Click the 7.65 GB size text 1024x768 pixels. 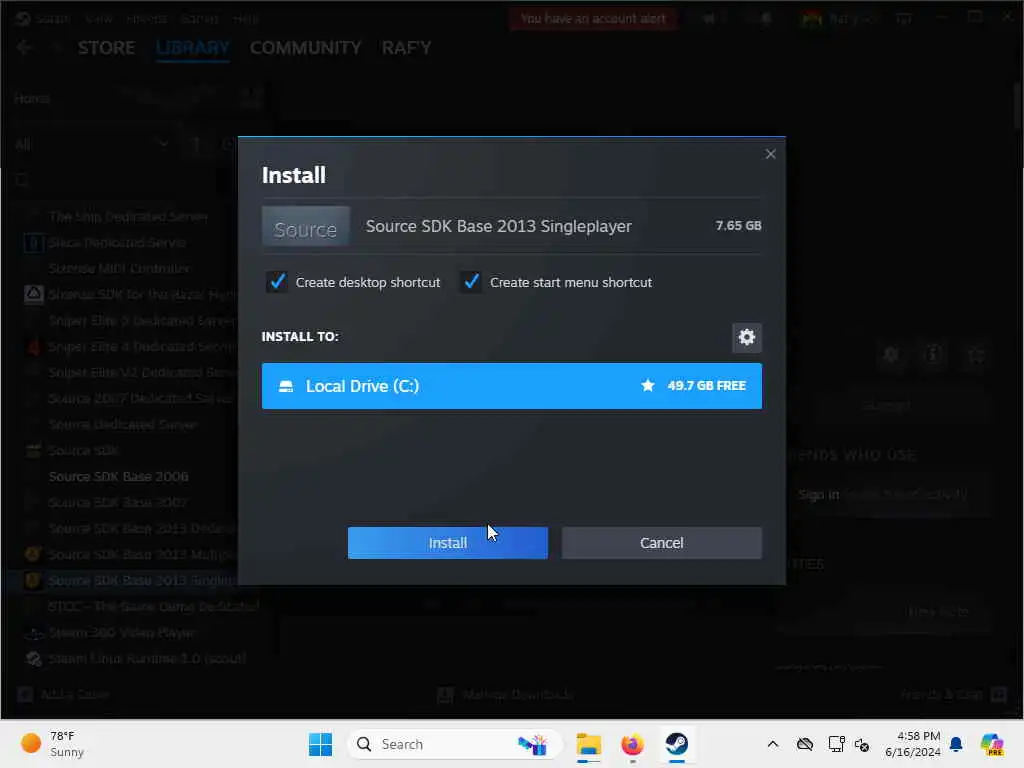coord(738,225)
